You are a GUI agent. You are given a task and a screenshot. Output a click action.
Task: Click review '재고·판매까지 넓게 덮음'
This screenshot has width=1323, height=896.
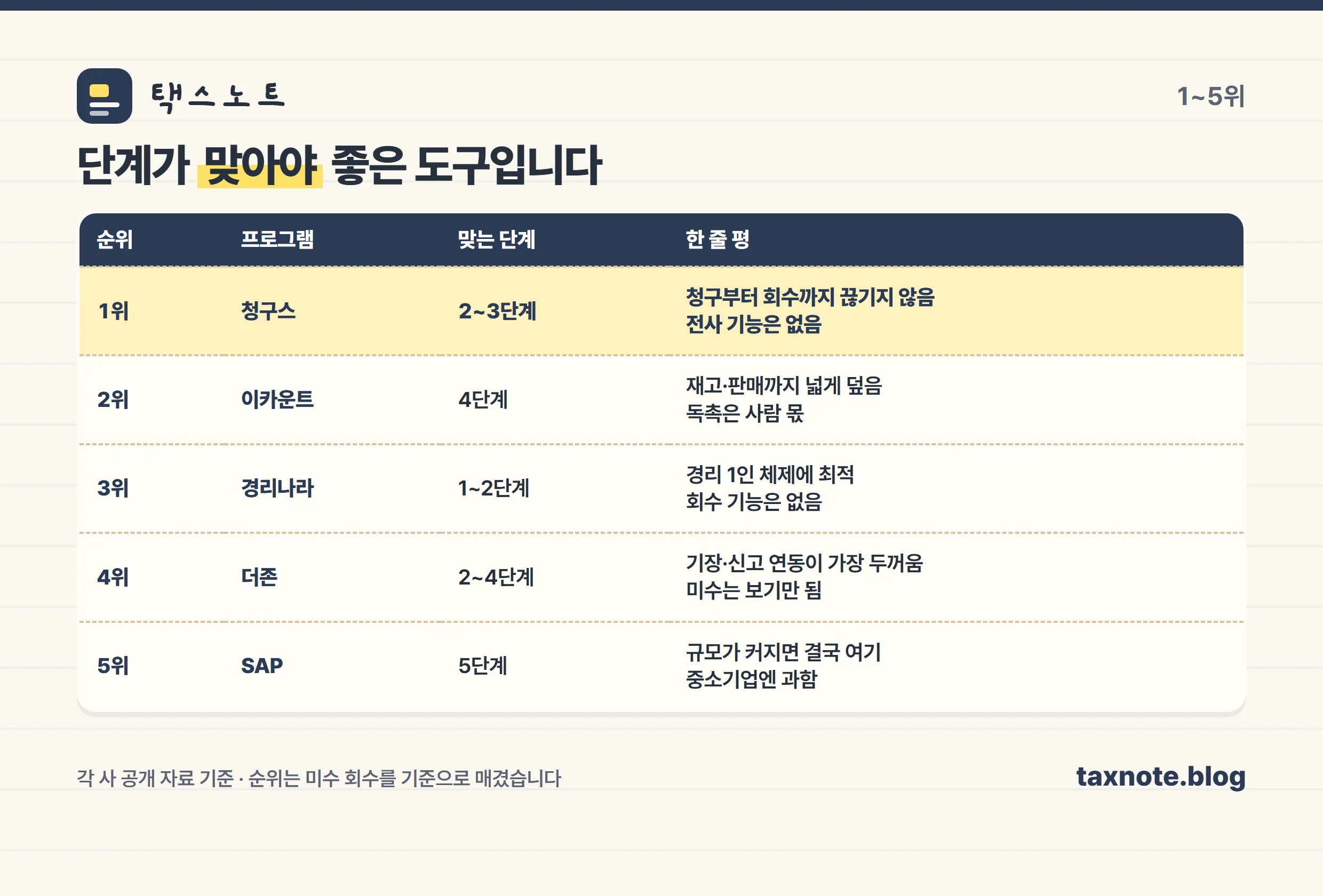point(784,386)
